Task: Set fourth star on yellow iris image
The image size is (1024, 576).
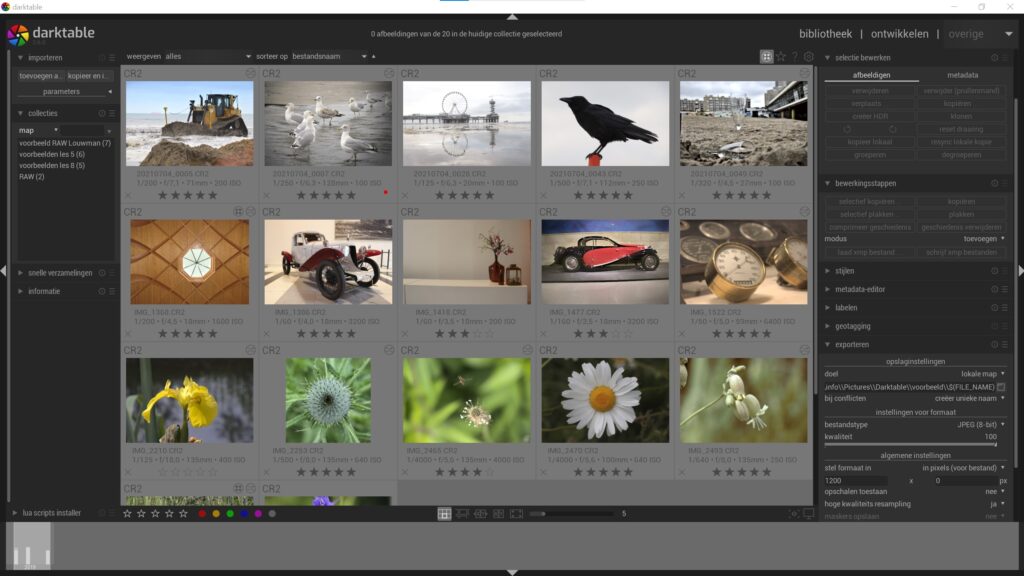Action: [200, 472]
